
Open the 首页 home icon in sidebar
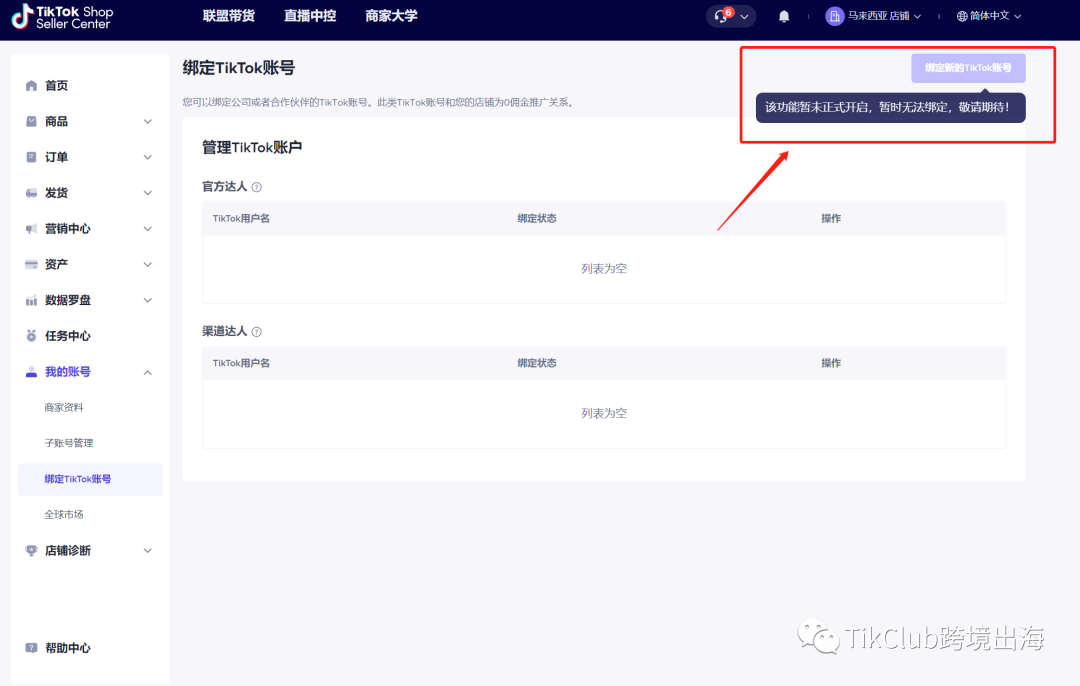31,85
